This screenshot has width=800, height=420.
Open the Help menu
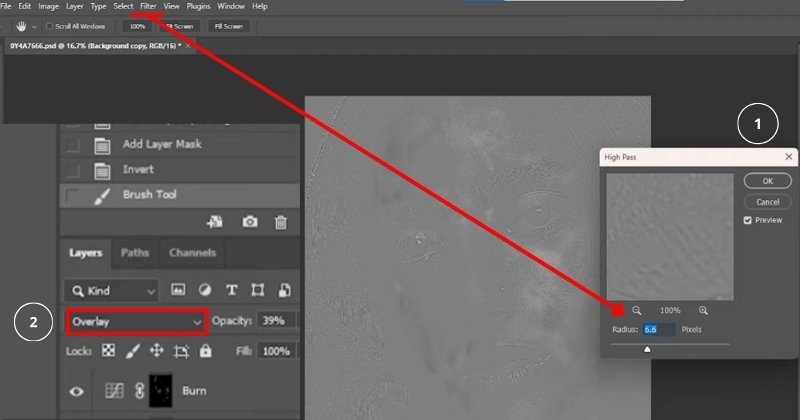(260, 6)
